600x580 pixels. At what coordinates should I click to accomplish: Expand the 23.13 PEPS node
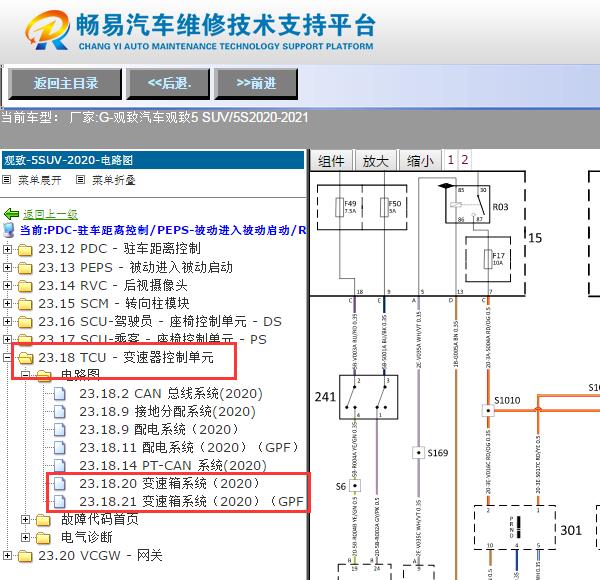[x=7, y=267]
